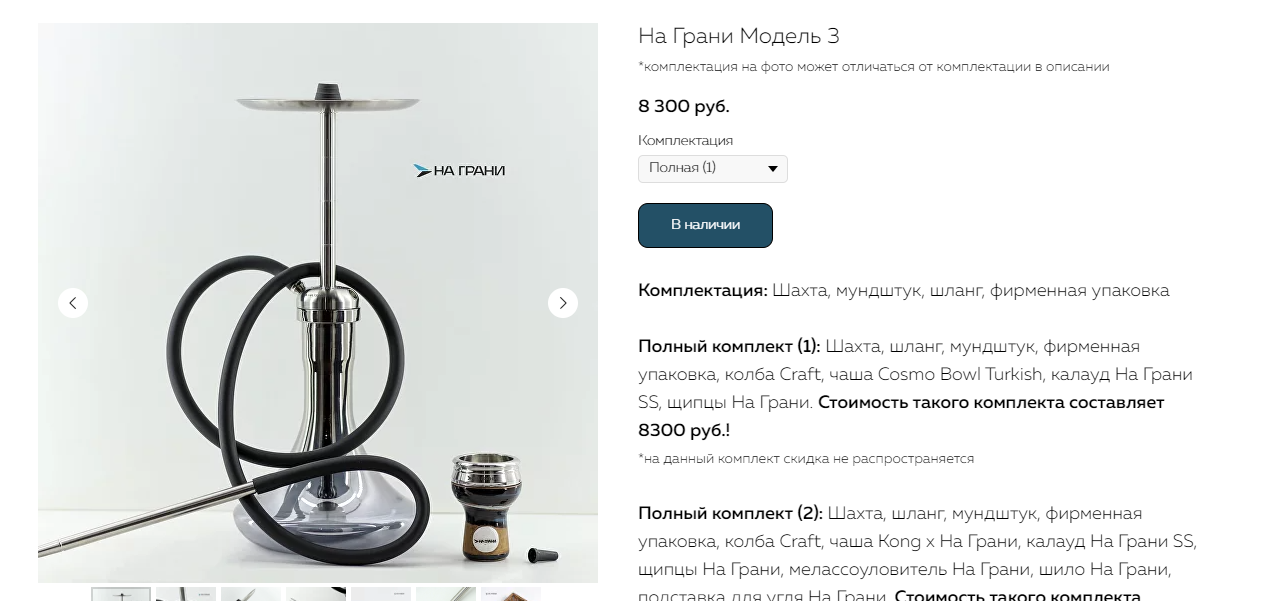Screen dimensions: 1263x601
Task: Select the fourth gallery thumbnail
Action: tap(316, 594)
